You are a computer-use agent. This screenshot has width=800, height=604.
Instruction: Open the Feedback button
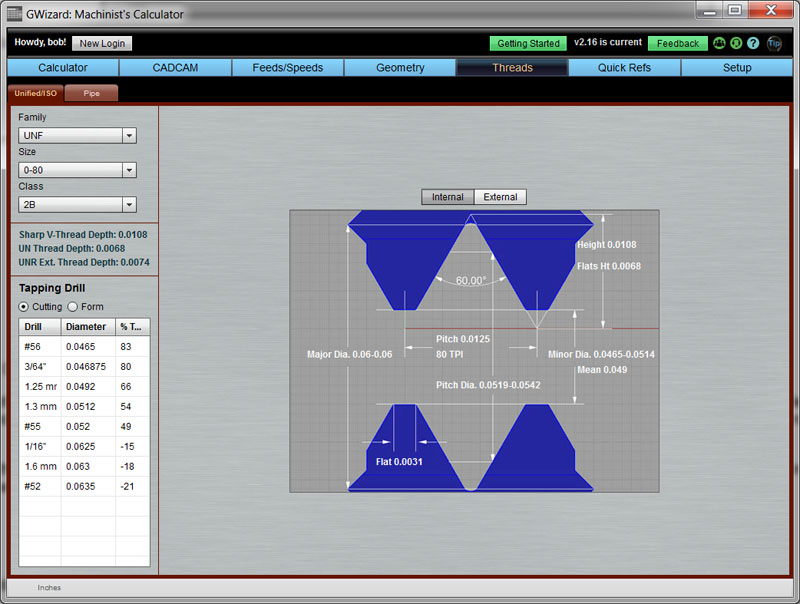point(678,43)
